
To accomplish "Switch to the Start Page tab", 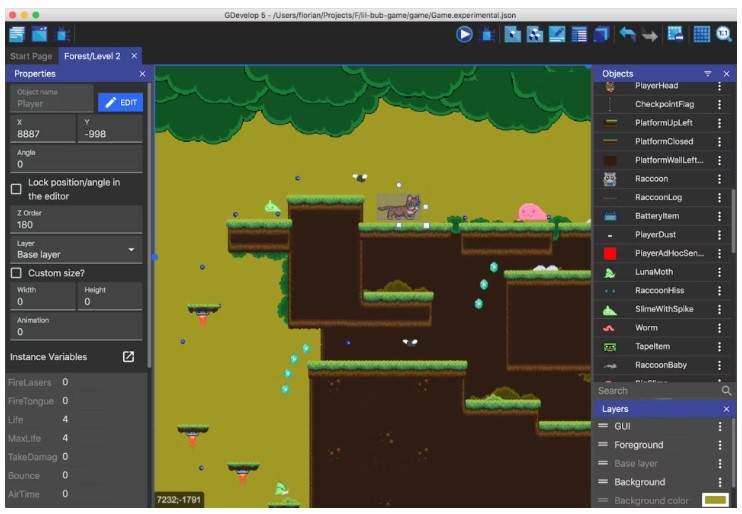I will tap(31, 56).
